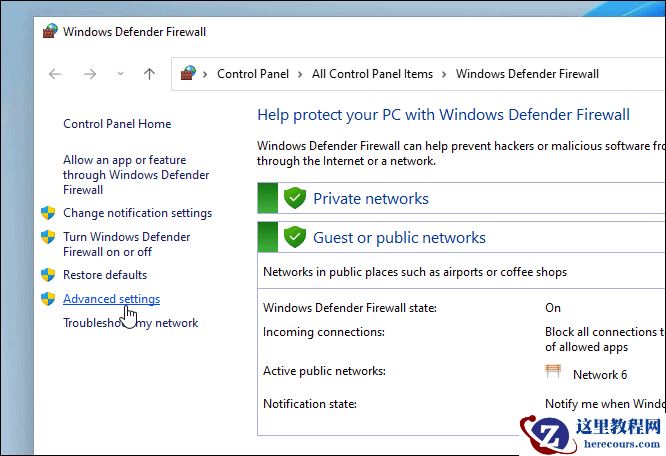Image resolution: width=666 pixels, height=456 pixels.
Task: Go back with the left arrow button
Action: pos(55,74)
